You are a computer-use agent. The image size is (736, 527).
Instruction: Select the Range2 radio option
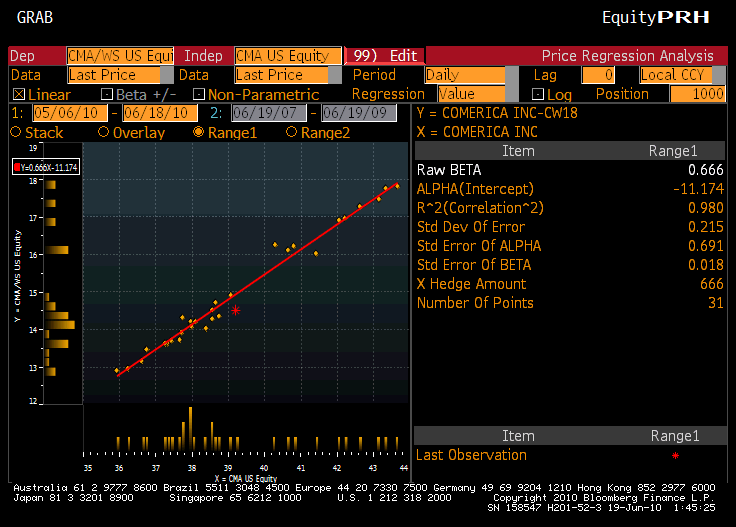point(291,132)
